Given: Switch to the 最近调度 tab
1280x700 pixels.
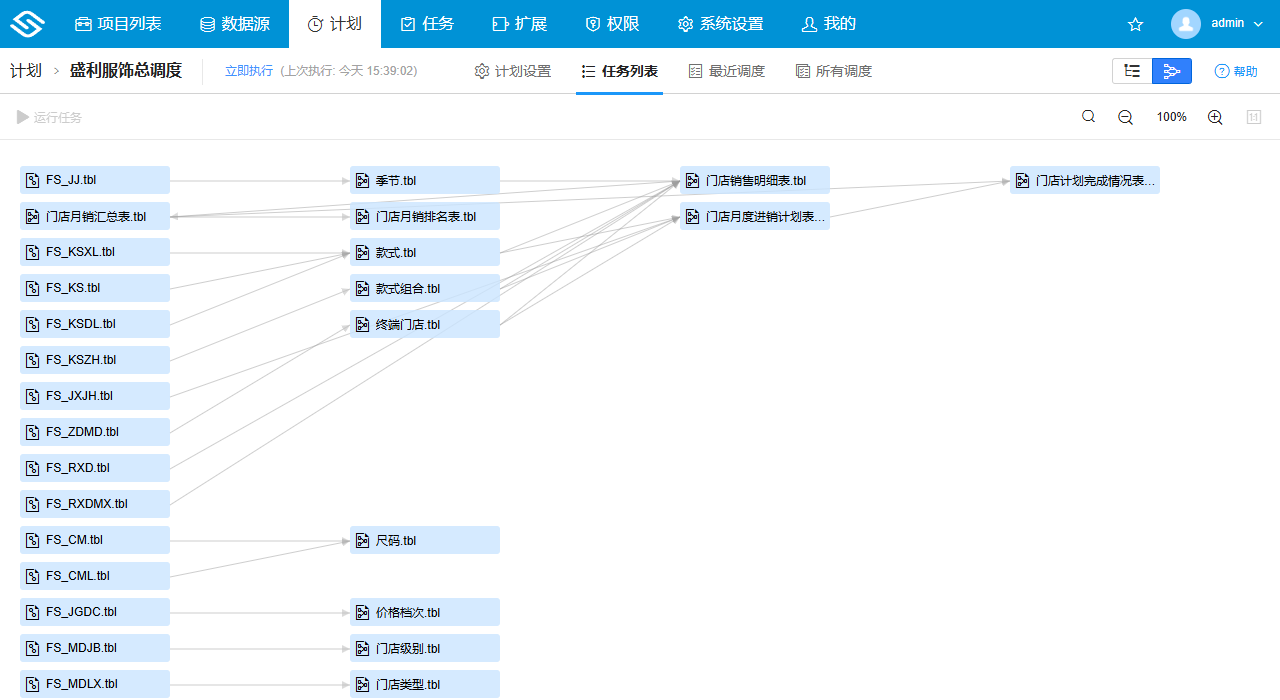Looking at the screenshot, I should (x=727, y=71).
